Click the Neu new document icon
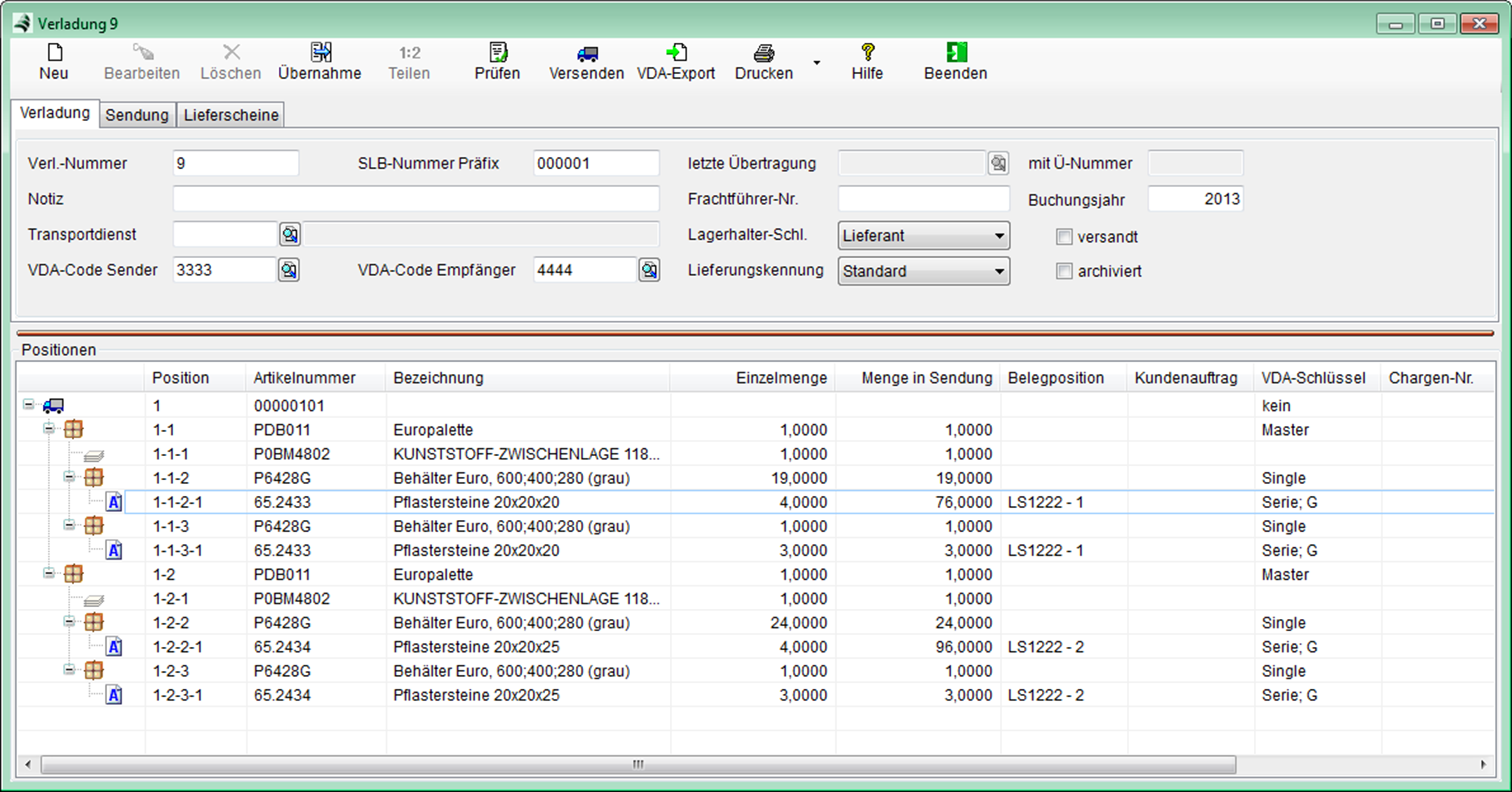Viewport: 1512px width, 792px height. 55,53
